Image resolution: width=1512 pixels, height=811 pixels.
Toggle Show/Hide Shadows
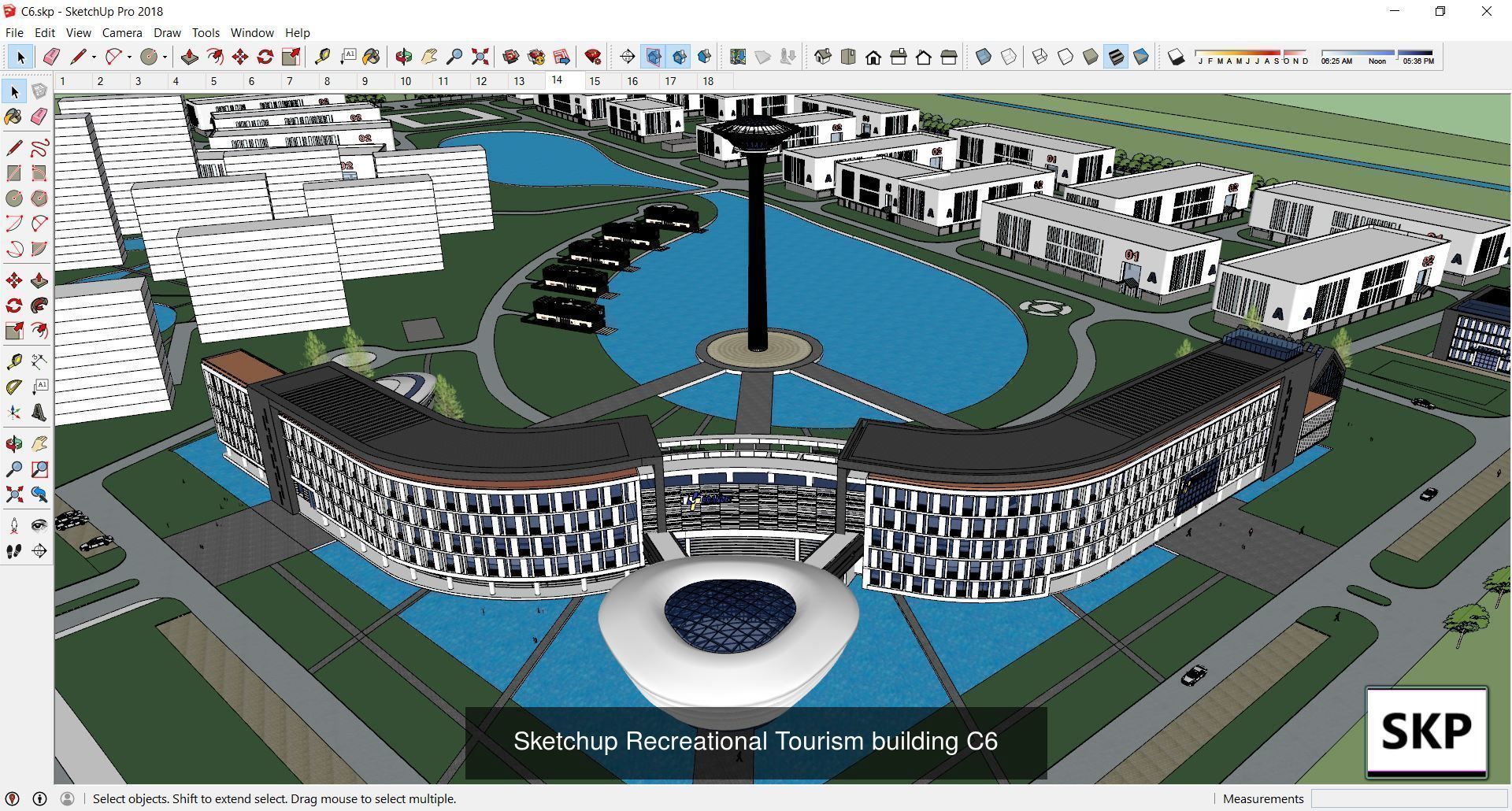[x=1176, y=57]
